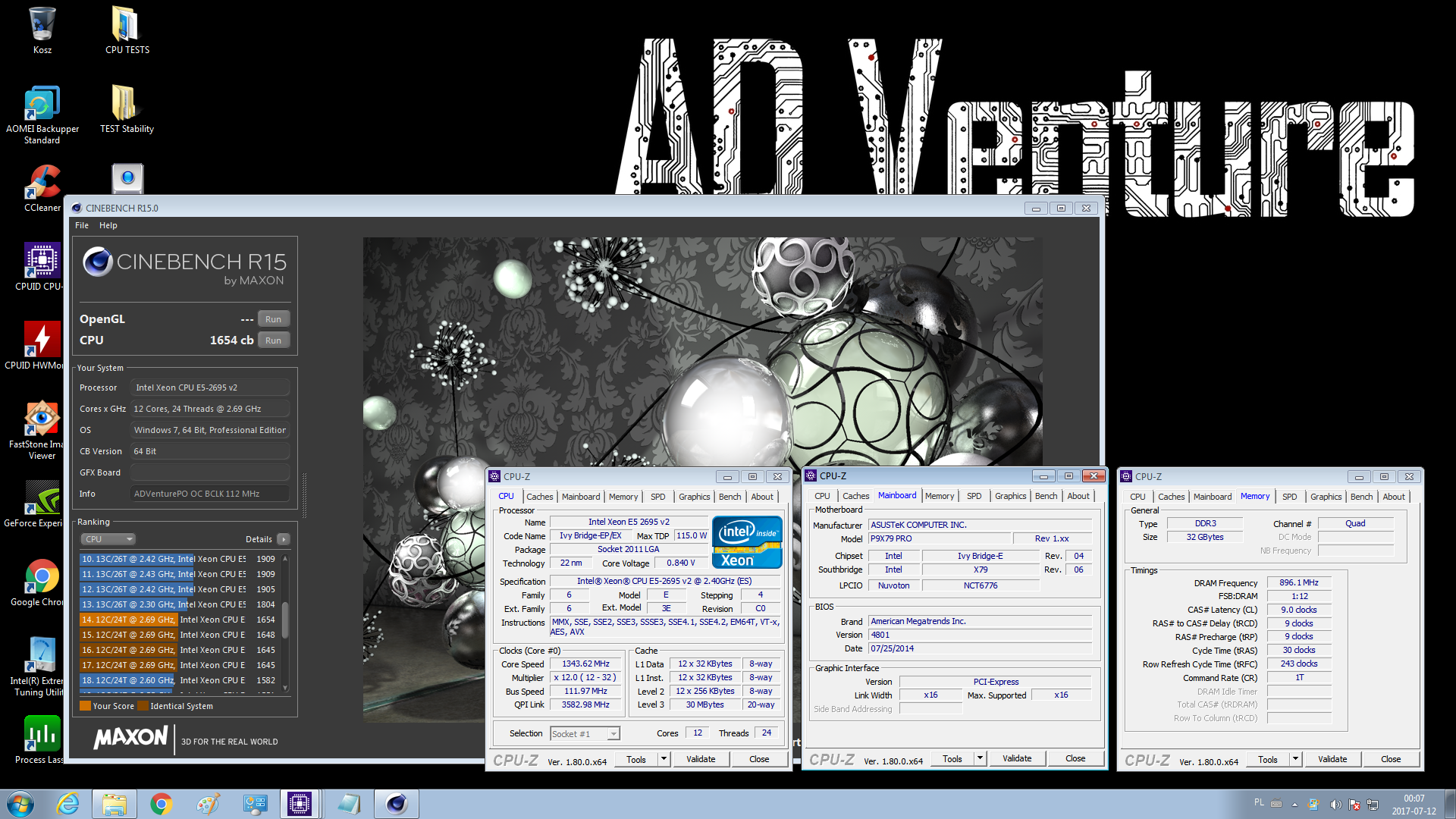
Task: Switch to Bench tab in first CPU-Z window
Action: (x=730, y=497)
